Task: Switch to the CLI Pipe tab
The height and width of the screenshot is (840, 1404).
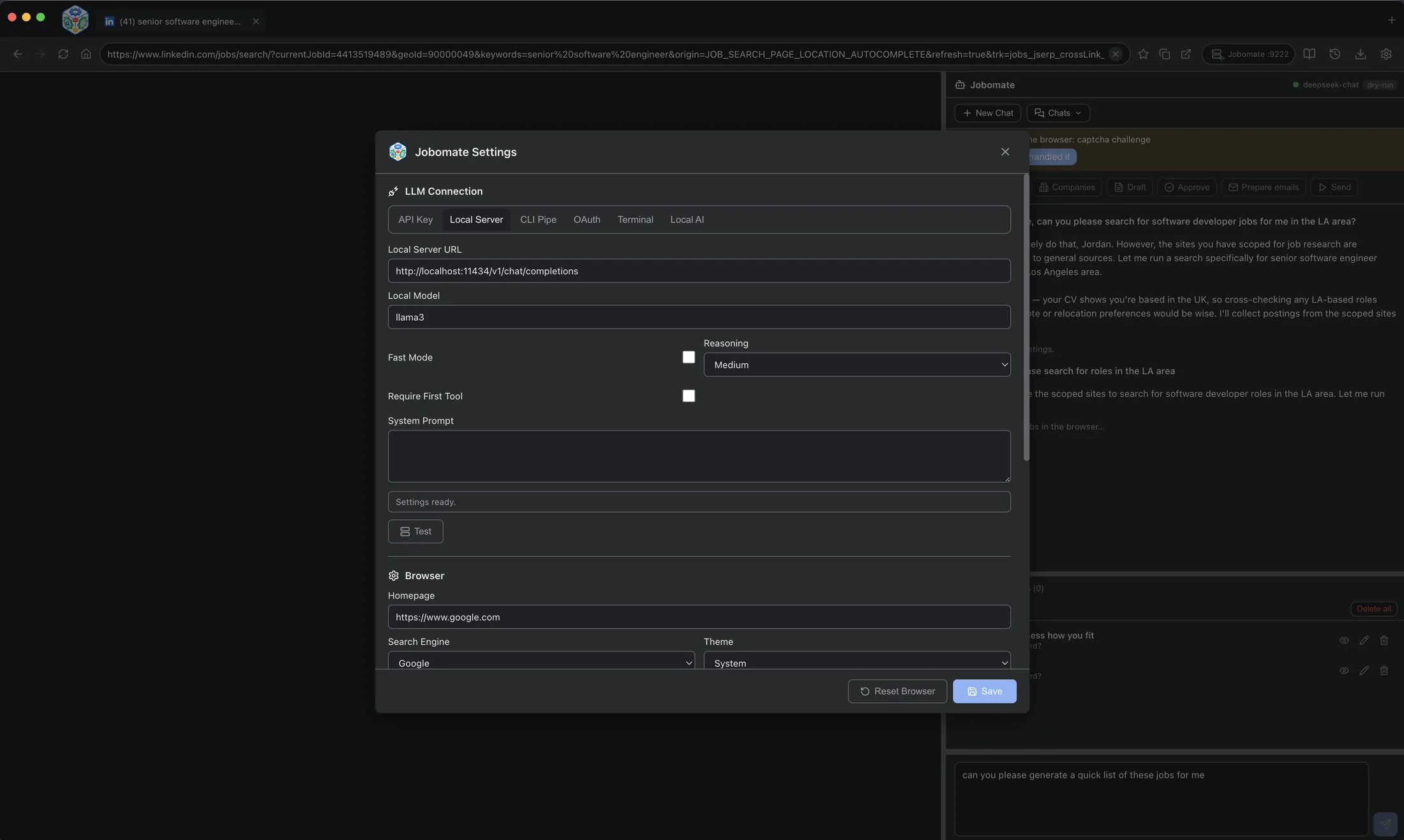Action: [538, 219]
